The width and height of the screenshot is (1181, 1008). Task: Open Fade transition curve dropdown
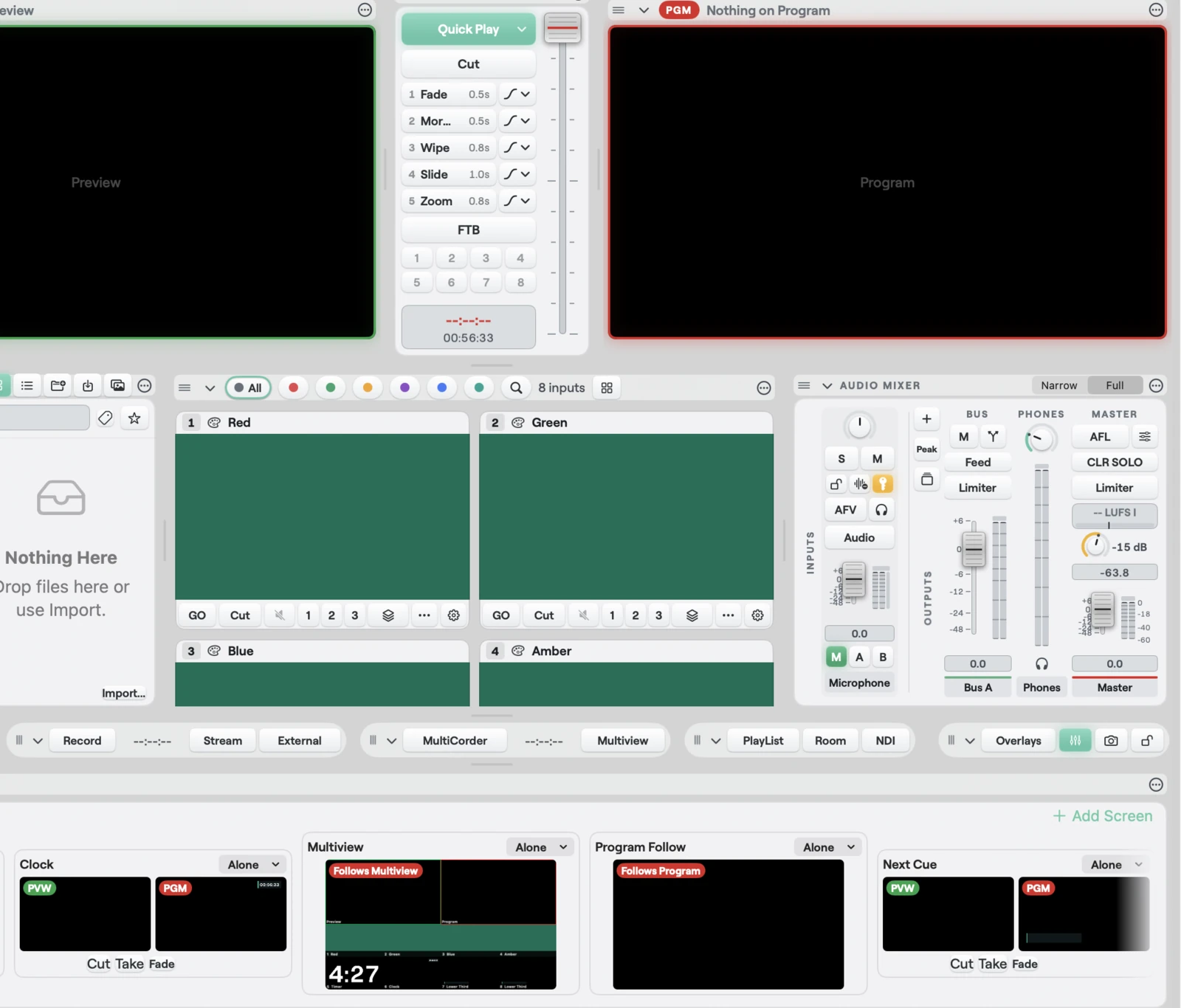coord(517,94)
